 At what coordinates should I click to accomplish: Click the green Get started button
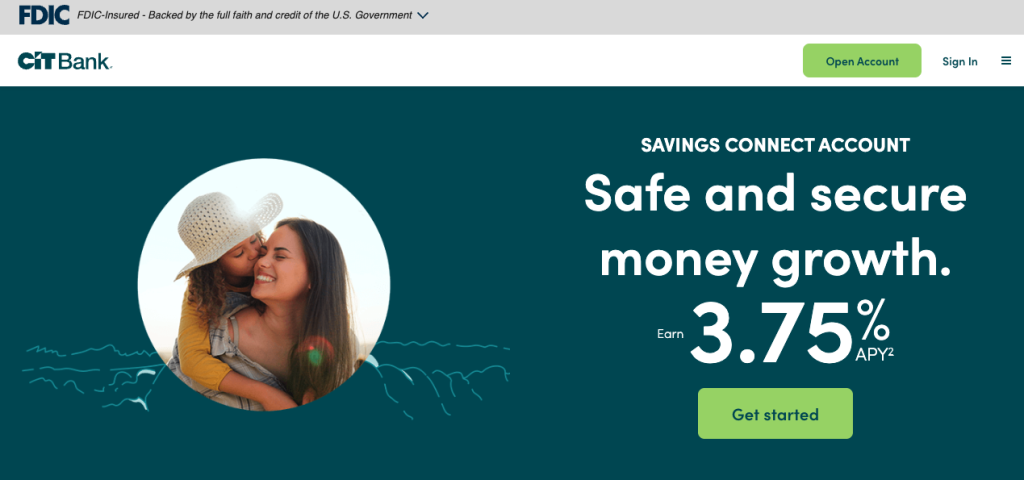775,414
